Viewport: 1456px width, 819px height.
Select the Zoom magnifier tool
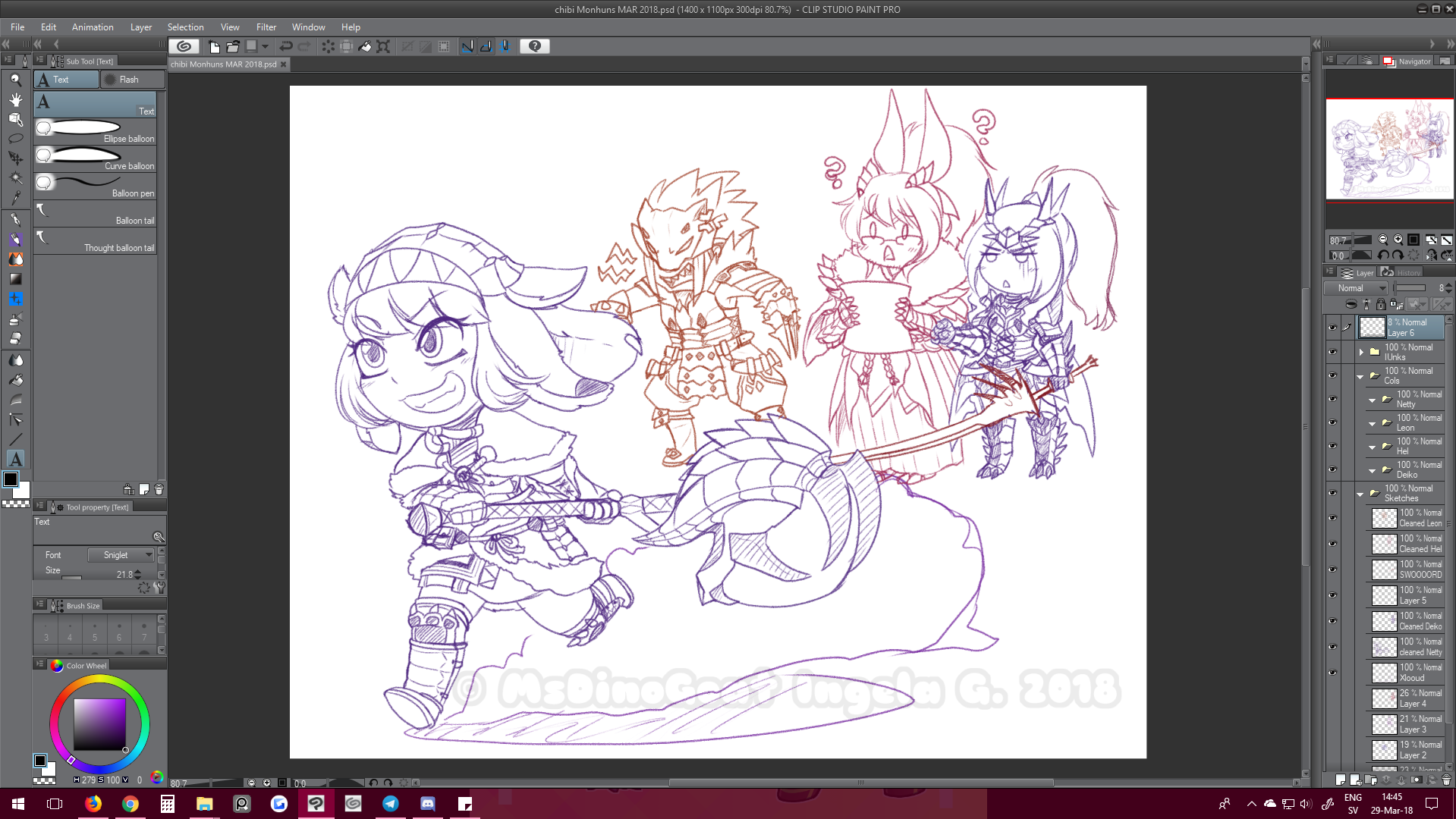pyautogui.click(x=15, y=80)
